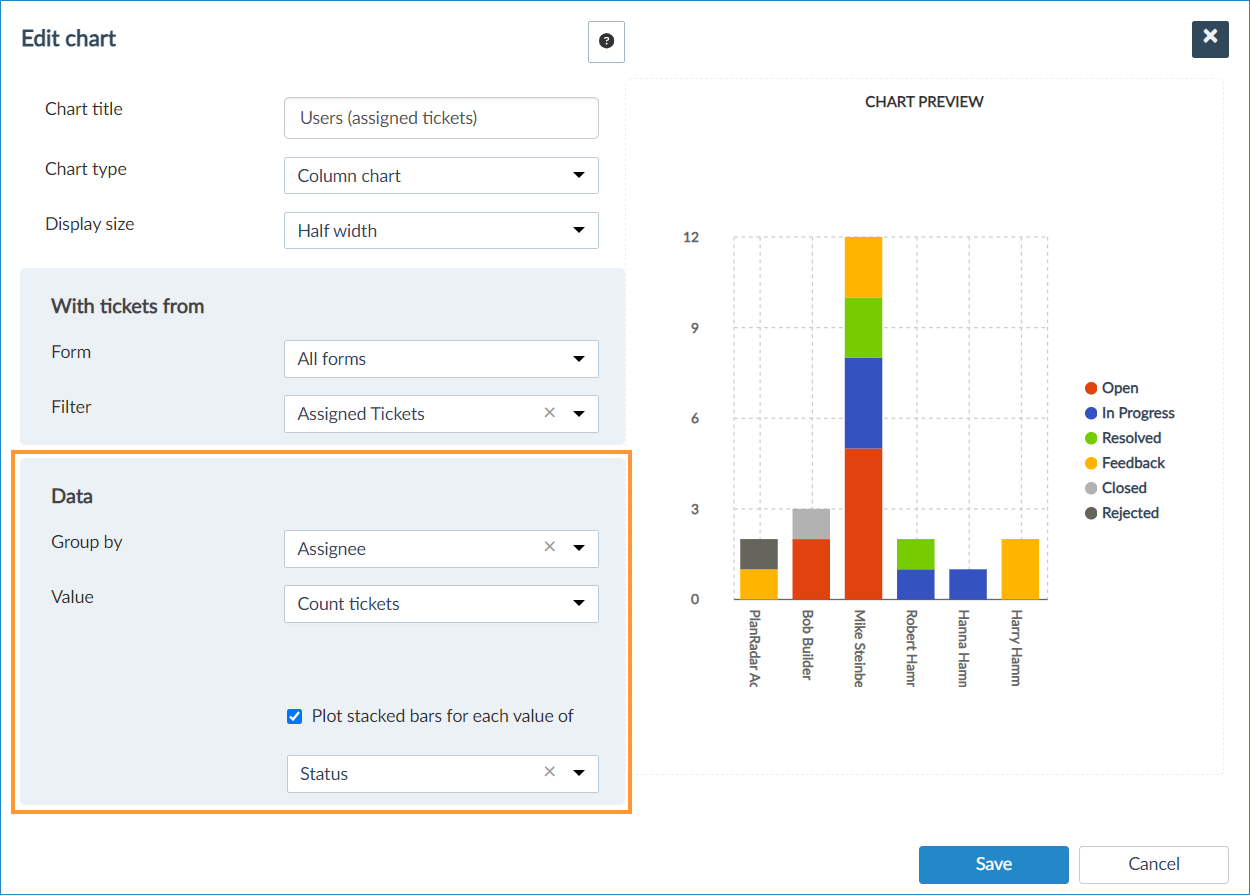The image size is (1250, 895).
Task: Open the Chart type dropdown
Action: [x=441, y=176]
